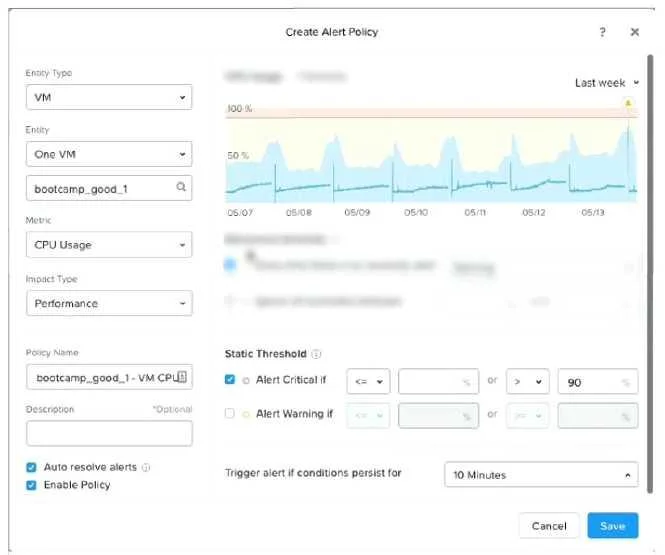Click the search icon in the VM name field

[x=181, y=187]
